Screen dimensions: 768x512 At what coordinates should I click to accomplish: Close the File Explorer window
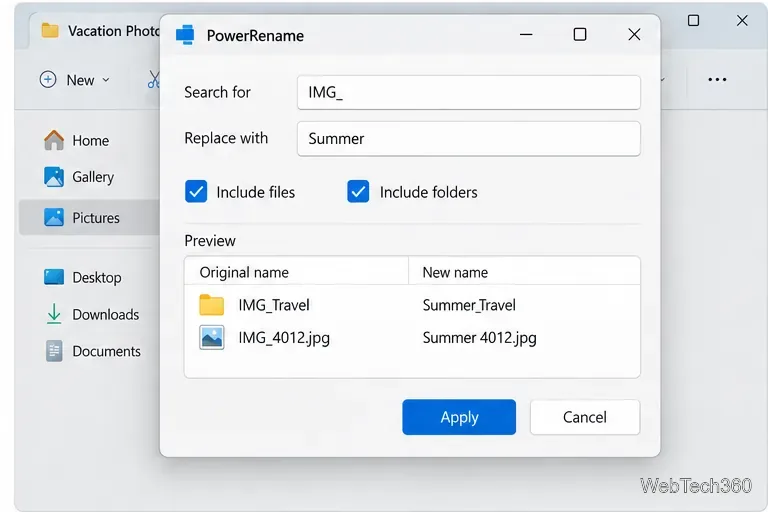(x=742, y=21)
